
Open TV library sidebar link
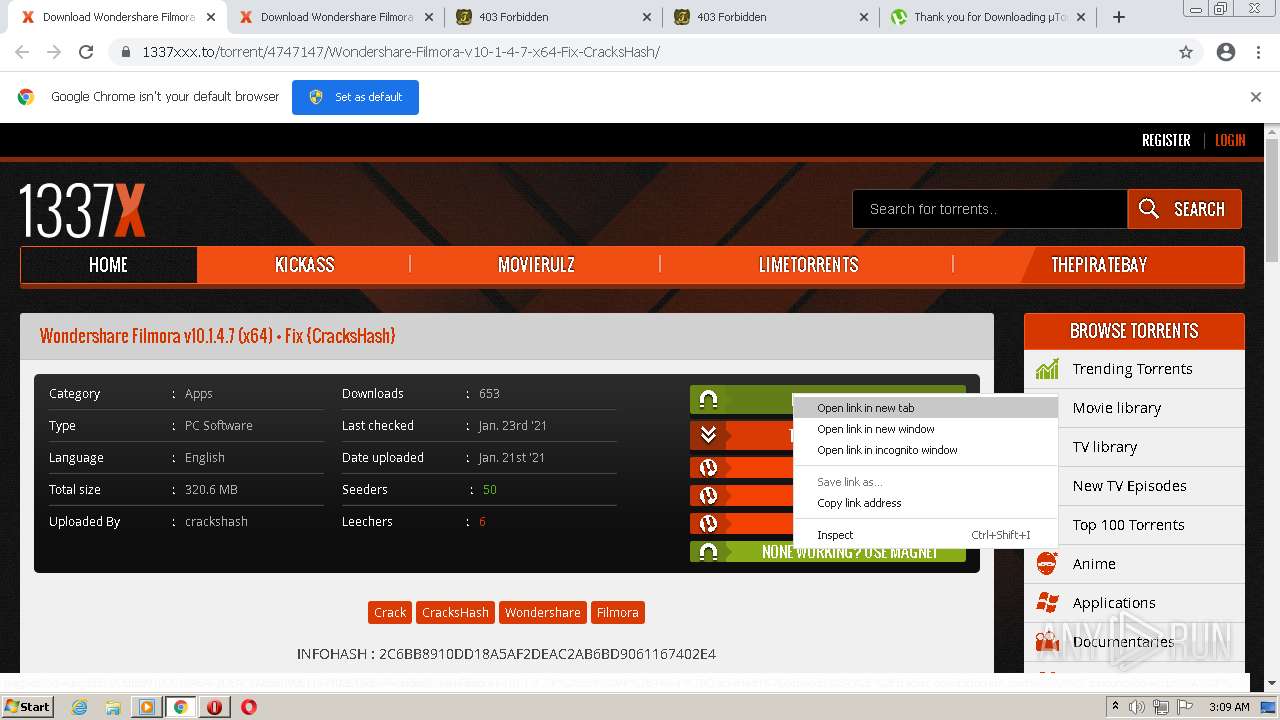click(1104, 447)
